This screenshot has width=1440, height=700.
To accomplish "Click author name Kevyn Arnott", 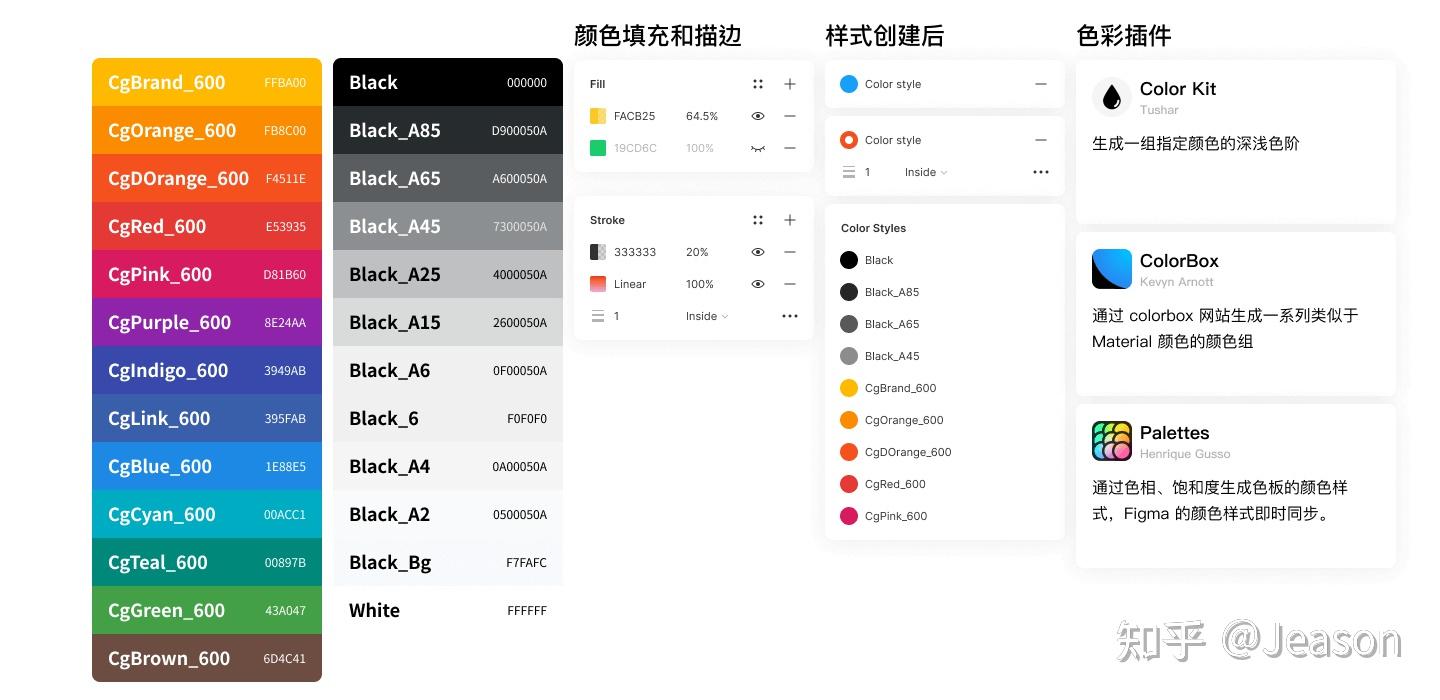I will (x=1177, y=282).
